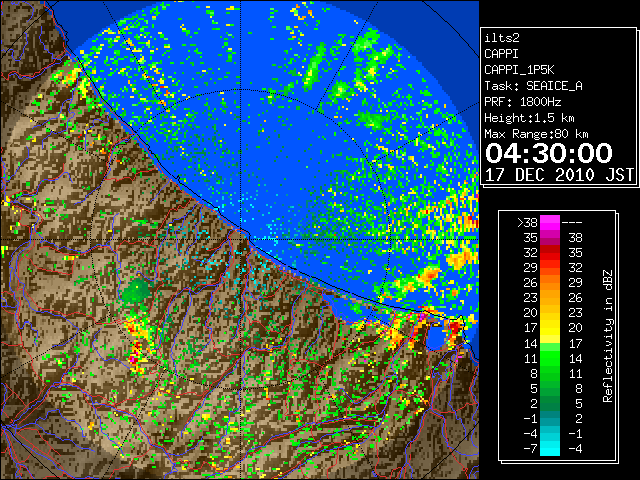Screen dimensions: 640x480
Task: Click the 'PRF: 1800Hz' line
Action: pos(522,102)
